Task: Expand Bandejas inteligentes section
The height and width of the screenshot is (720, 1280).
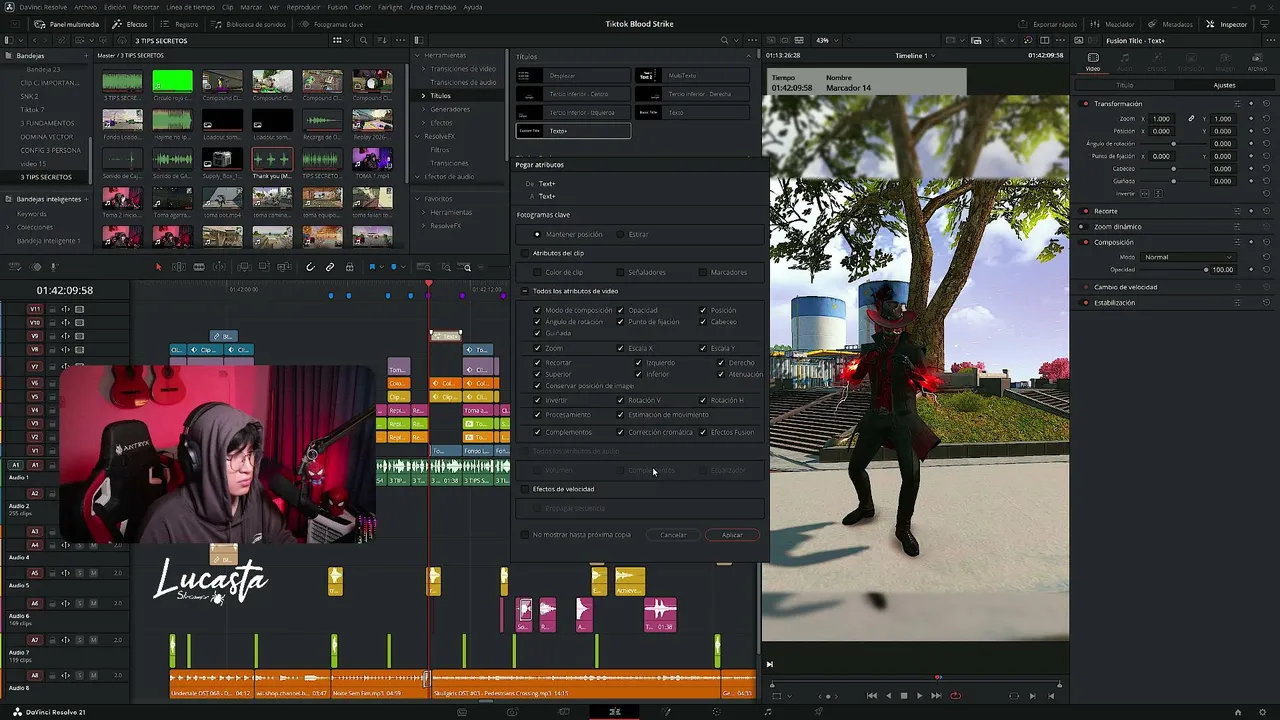Action: [x=8, y=199]
